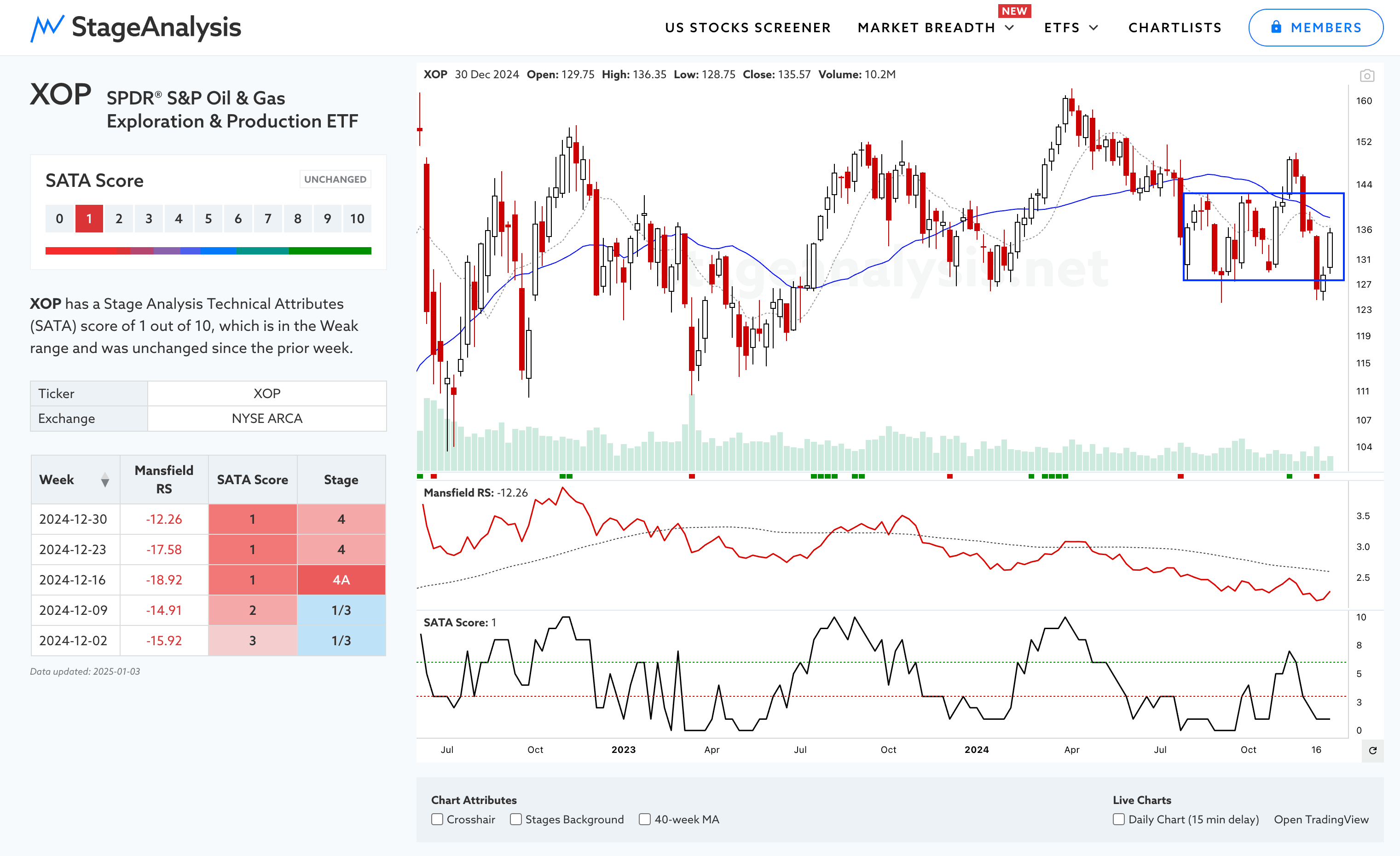
Task: Enable the Stages Background checkbox
Action: pos(516,819)
